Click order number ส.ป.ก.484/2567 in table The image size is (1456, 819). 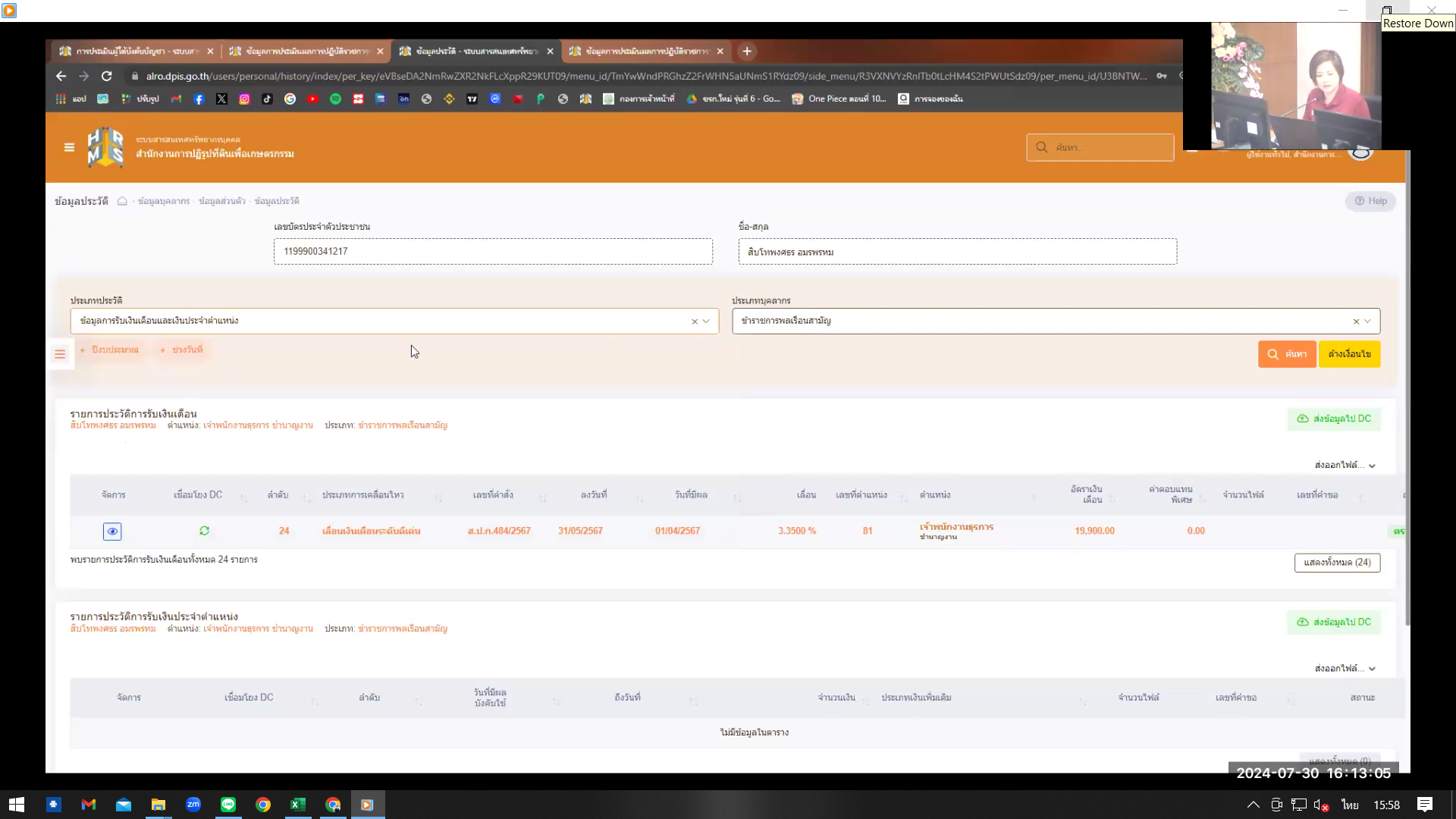coord(499,531)
